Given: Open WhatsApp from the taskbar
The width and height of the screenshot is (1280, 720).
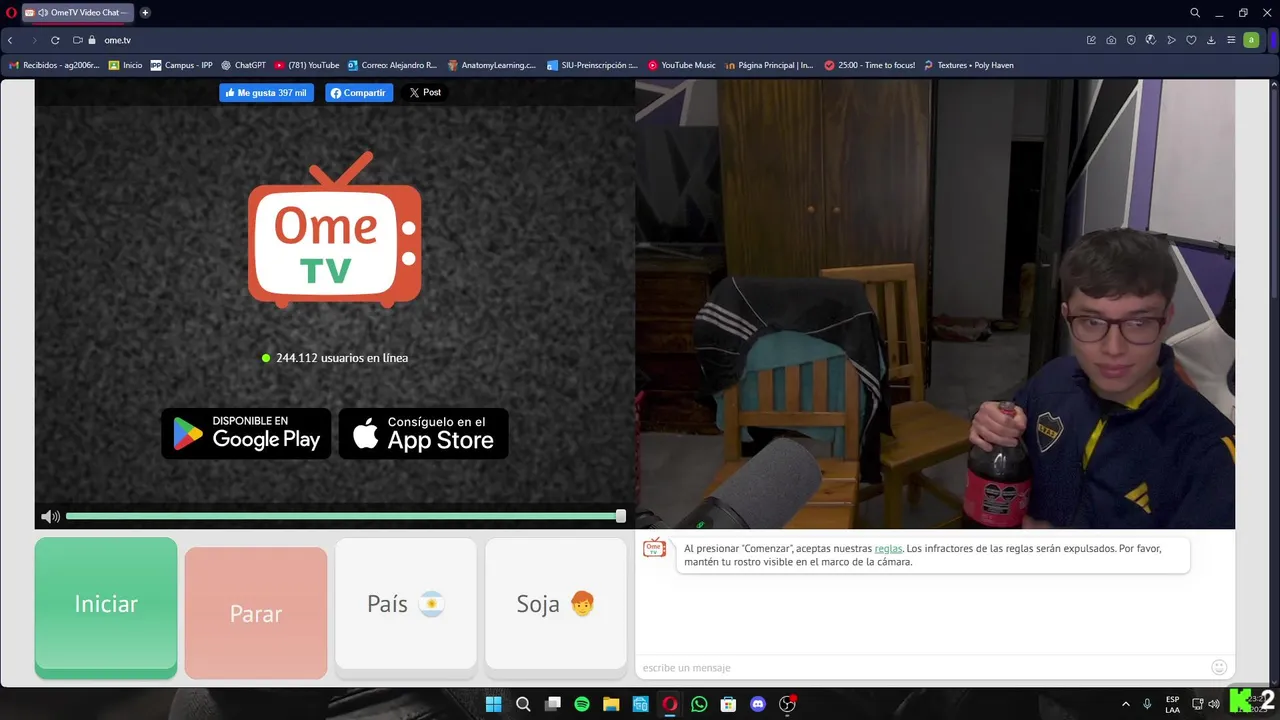Looking at the screenshot, I should pyautogui.click(x=699, y=704).
